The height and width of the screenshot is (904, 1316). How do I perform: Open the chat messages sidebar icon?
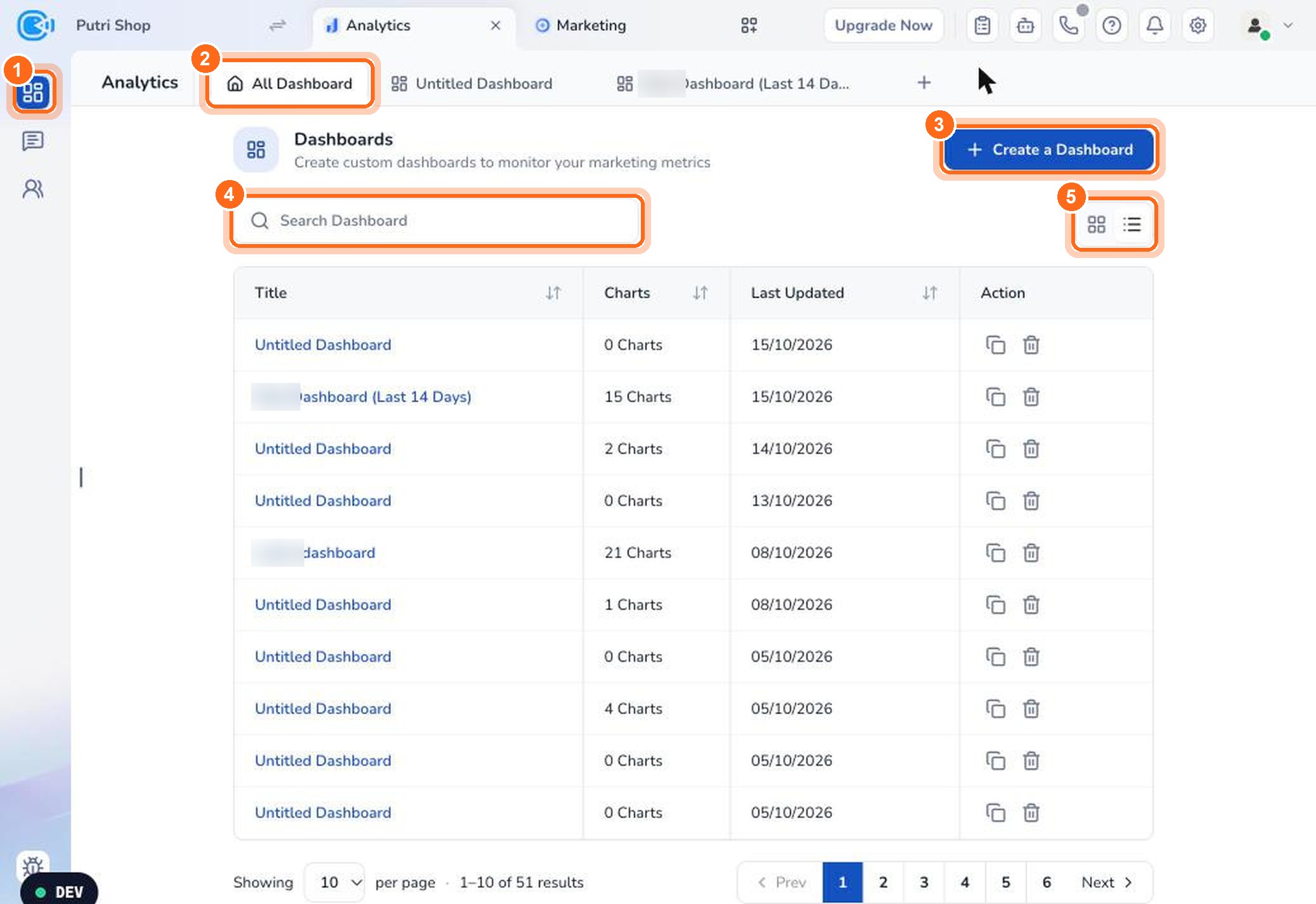(33, 141)
